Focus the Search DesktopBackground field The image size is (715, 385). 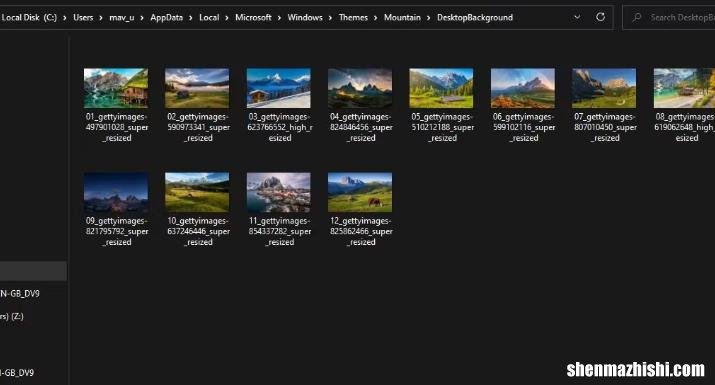[x=669, y=17]
